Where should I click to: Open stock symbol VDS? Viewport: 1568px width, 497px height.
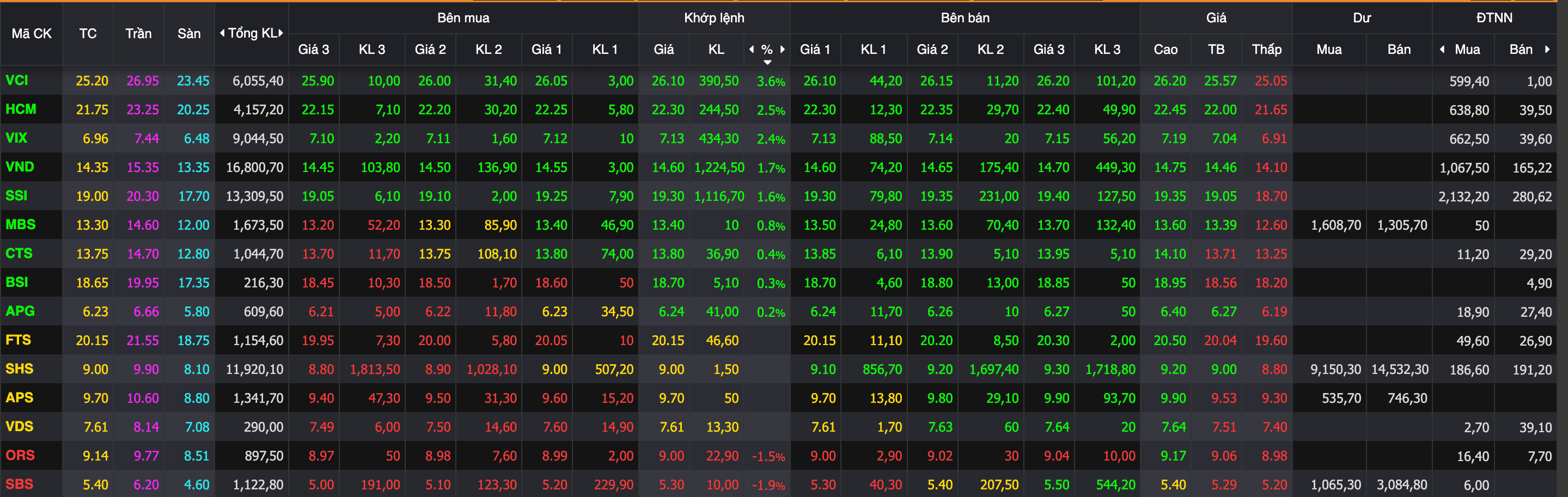(x=20, y=426)
